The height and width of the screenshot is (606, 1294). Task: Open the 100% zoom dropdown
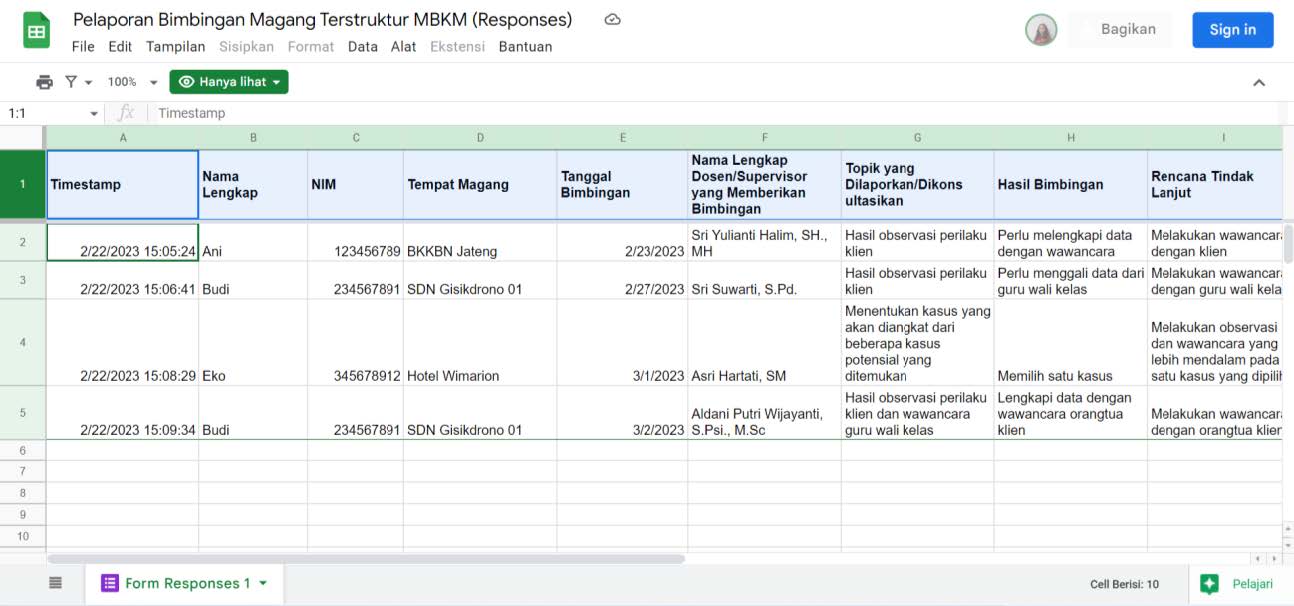point(133,82)
